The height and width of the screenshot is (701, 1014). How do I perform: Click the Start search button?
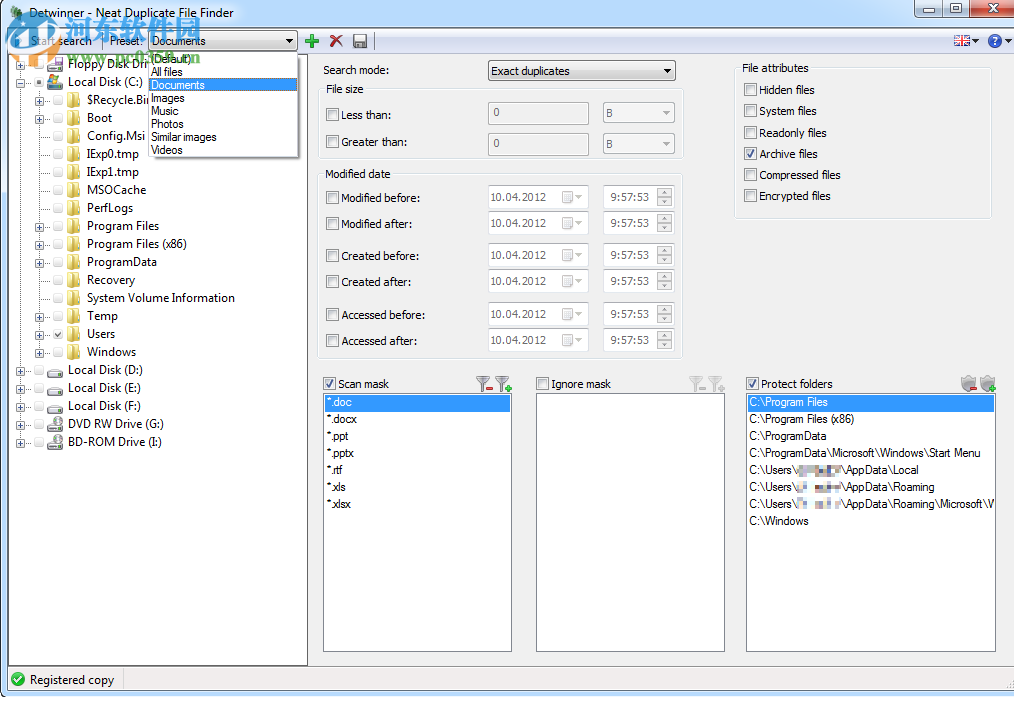tap(55, 41)
